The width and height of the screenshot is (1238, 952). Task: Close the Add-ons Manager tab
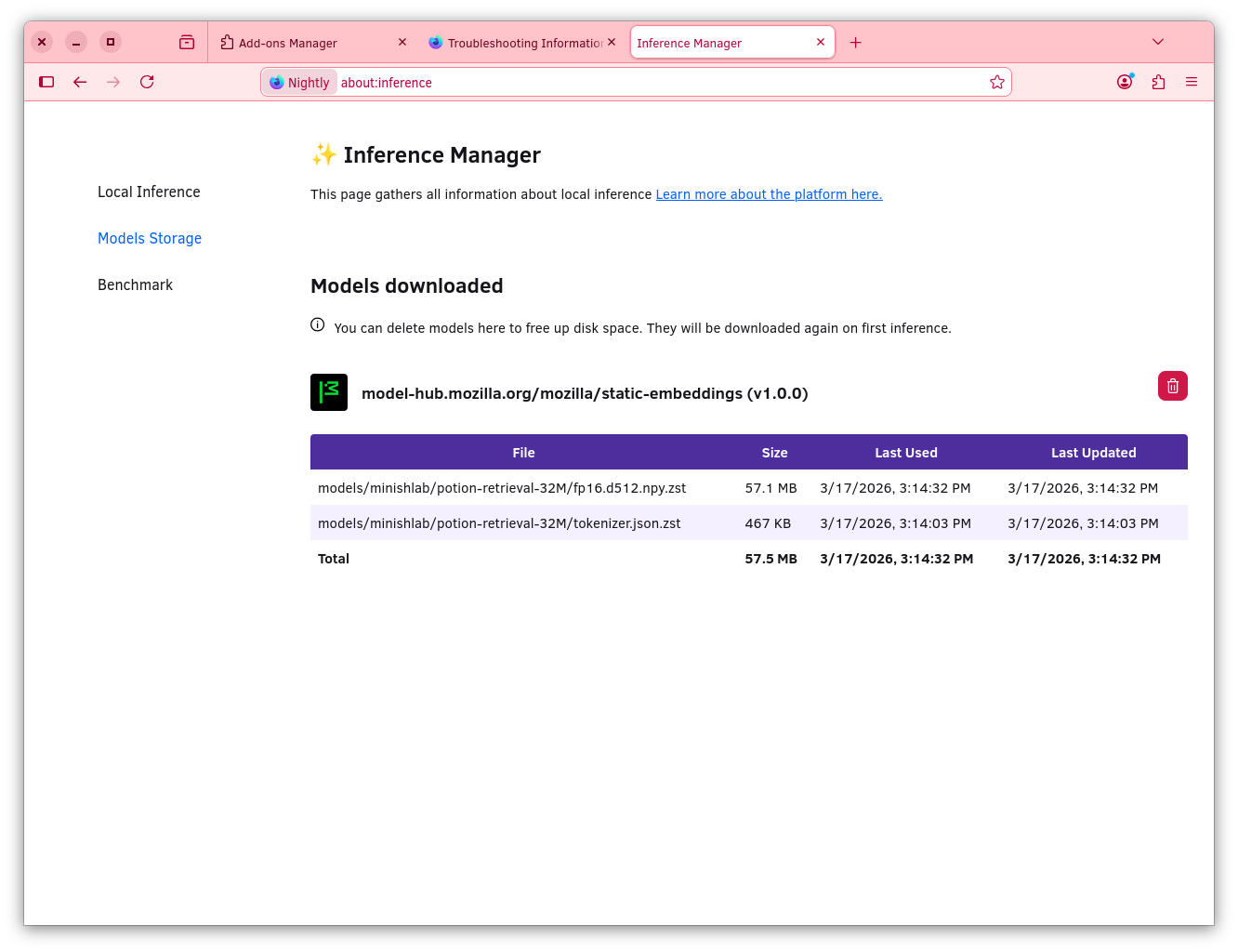pos(402,42)
